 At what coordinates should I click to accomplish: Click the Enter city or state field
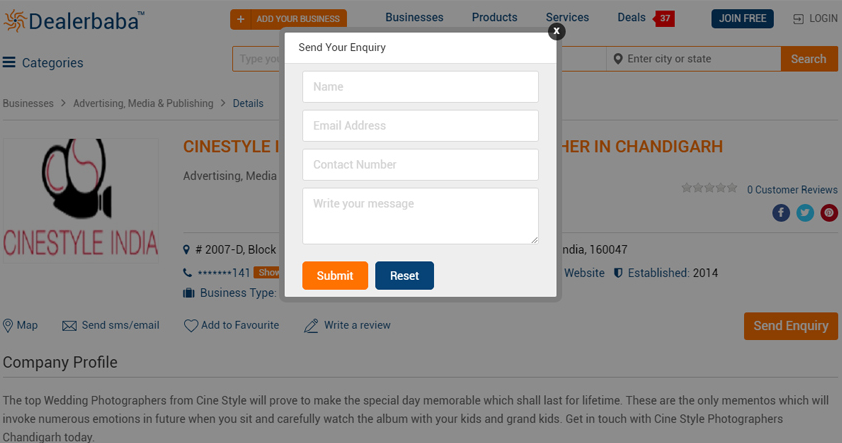[700, 59]
